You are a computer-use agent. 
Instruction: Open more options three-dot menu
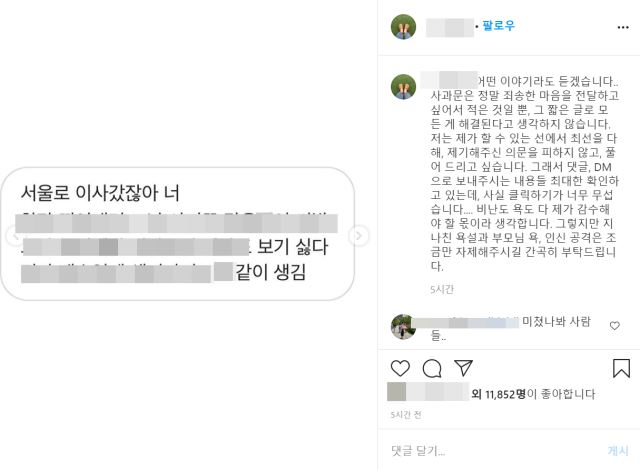coord(623,27)
